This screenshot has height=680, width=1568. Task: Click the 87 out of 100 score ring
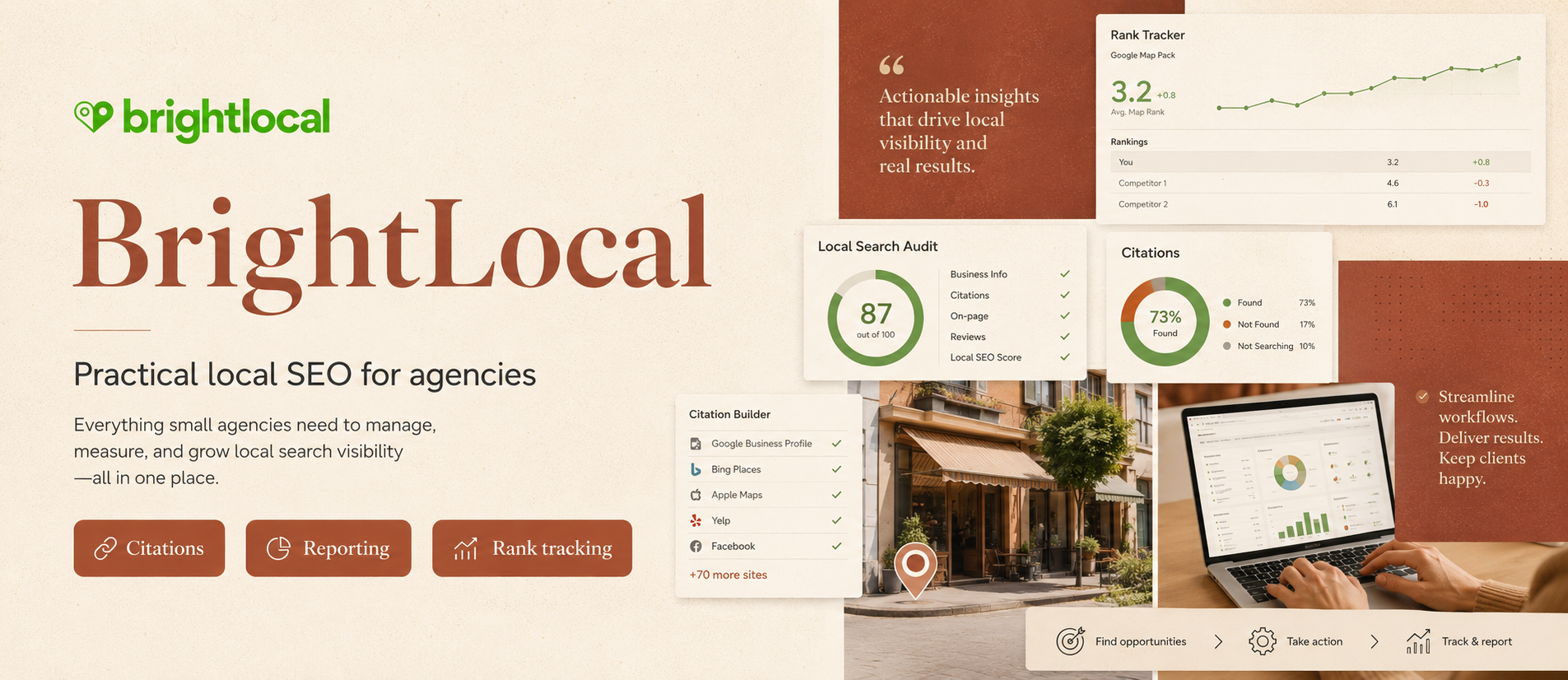[876, 318]
